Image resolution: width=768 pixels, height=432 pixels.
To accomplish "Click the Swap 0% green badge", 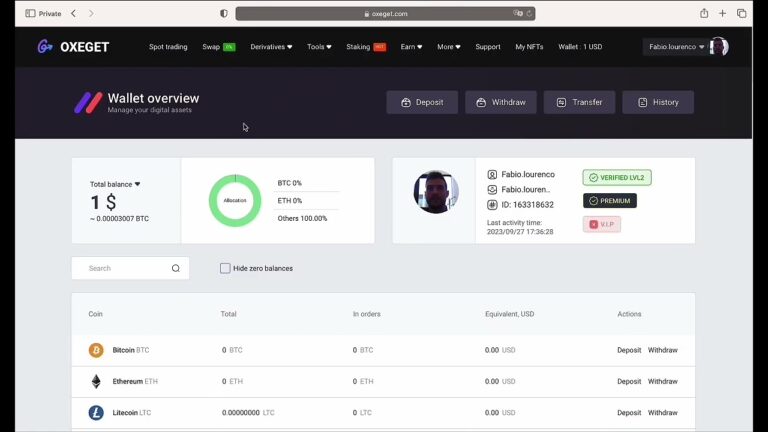I will pos(229,47).
